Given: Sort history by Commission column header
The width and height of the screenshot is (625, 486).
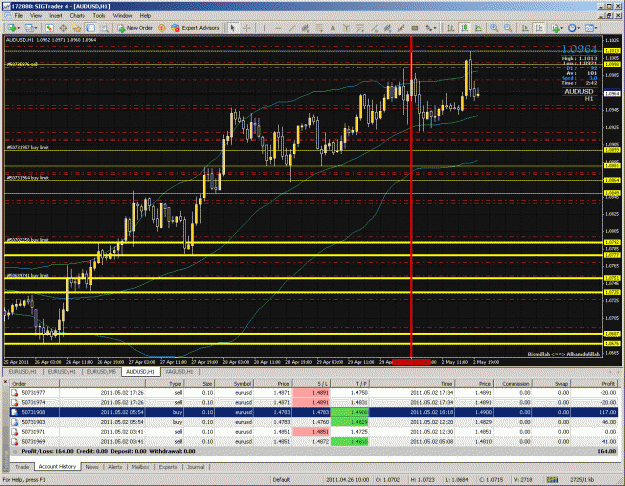Looking at the screenshot, I should pyautogui.click(x=515, y=384).
